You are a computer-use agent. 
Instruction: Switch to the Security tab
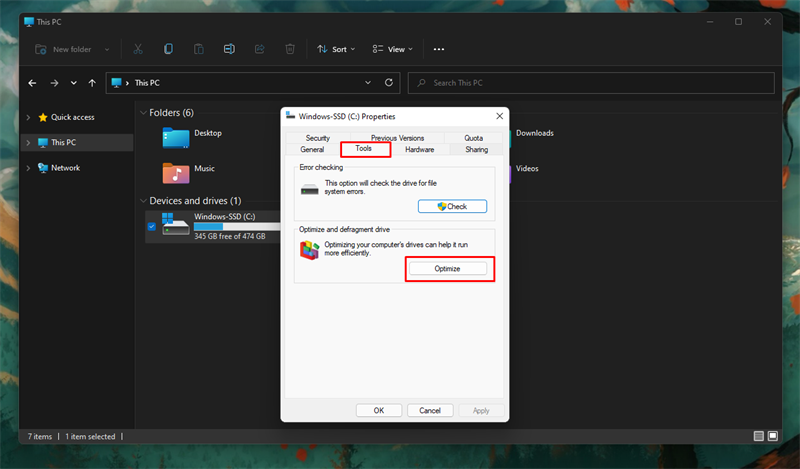pos(317,138)
